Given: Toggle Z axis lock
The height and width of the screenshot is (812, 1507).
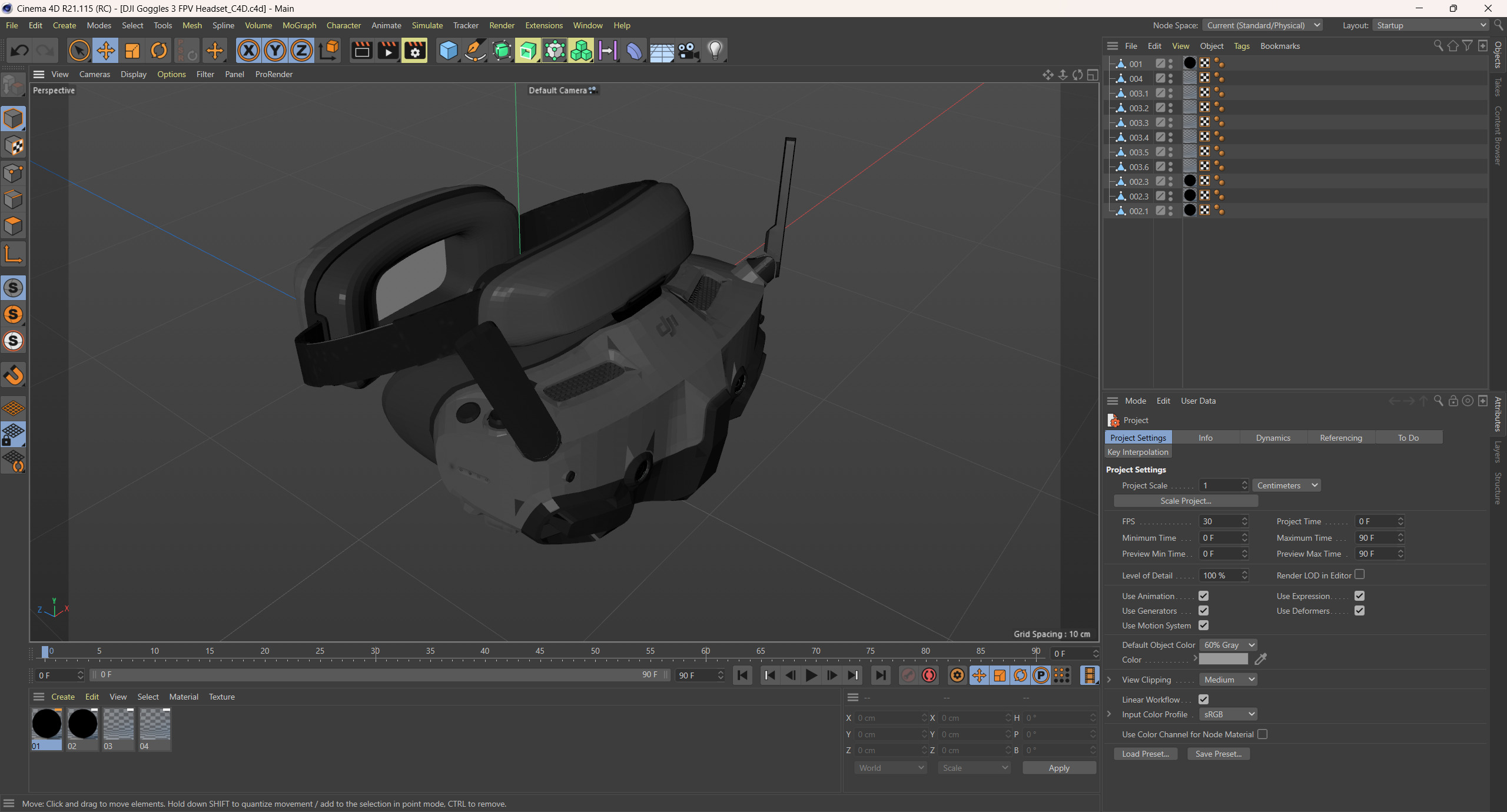Looking at the screenshot, I should pos(301,51).
